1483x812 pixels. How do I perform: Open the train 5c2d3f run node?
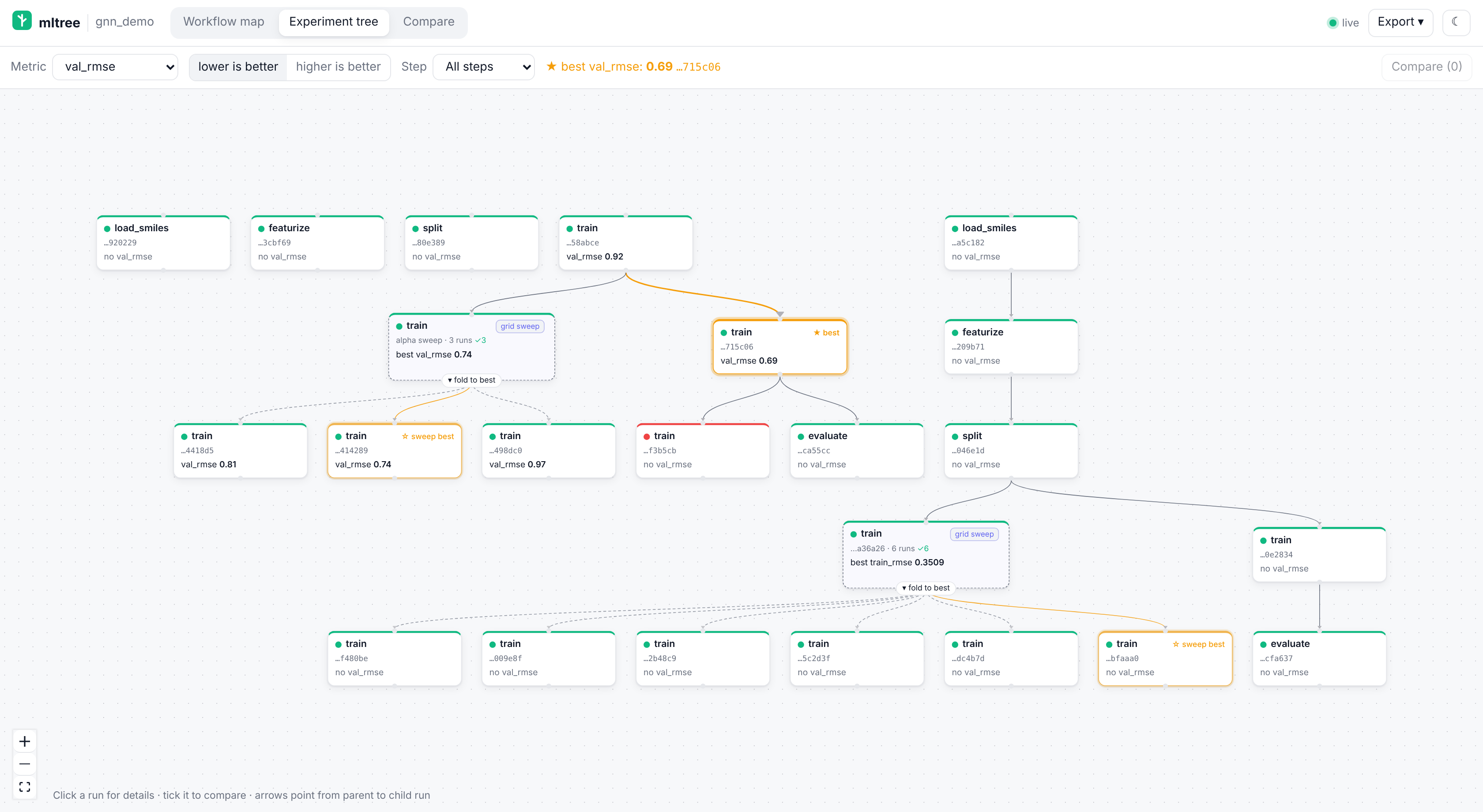click(x=857, y=658)
